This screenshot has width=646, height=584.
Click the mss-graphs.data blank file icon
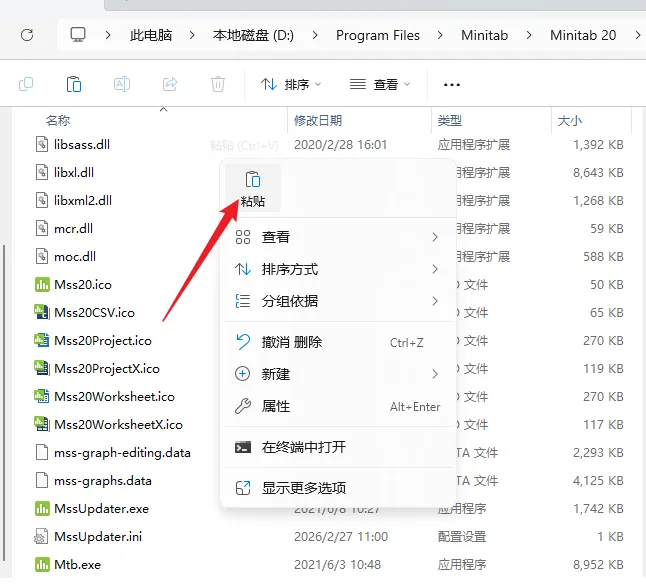42,481
